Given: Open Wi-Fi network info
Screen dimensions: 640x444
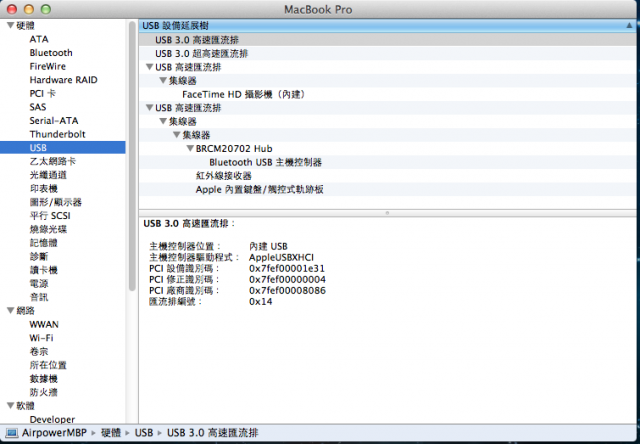Looking at the screenshot, I should click(x=41, y=338).
